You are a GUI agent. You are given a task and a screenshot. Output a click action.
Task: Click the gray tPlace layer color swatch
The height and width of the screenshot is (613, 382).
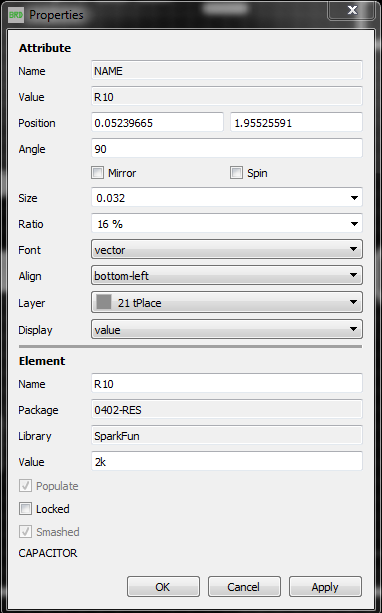pyautogui.click(x=104, y=302)
